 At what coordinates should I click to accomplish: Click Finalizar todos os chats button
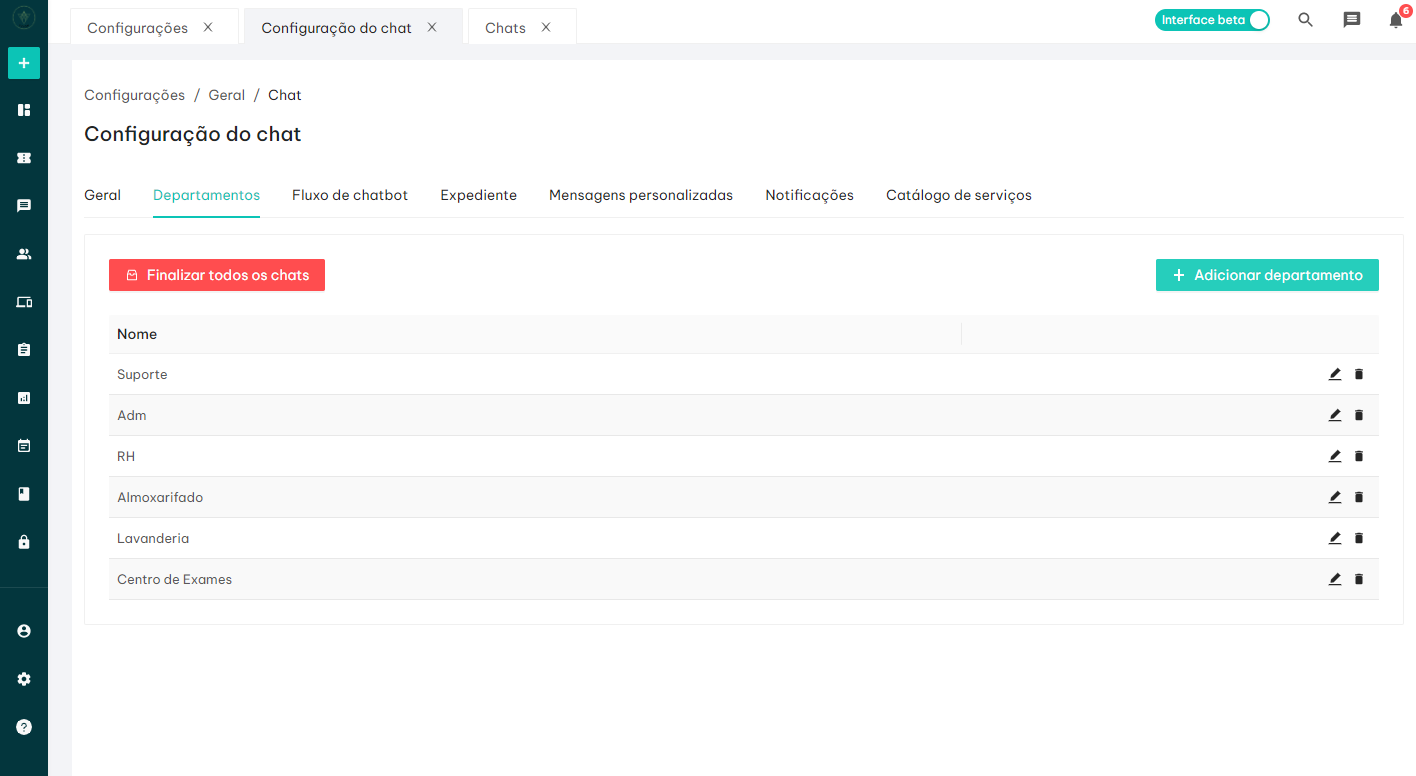(217, 275)
